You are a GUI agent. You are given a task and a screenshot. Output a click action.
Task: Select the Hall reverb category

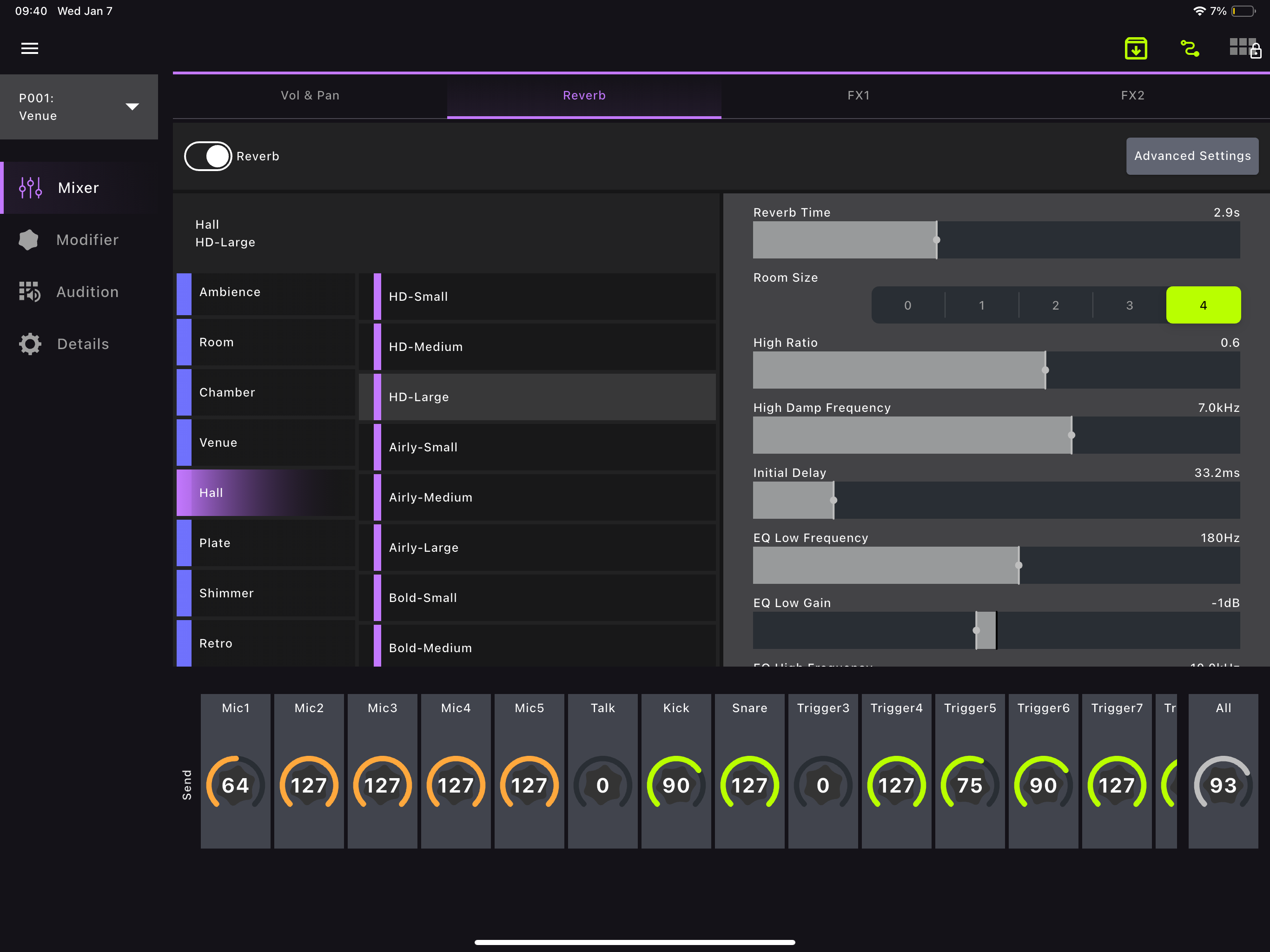[x=266, y=493]
